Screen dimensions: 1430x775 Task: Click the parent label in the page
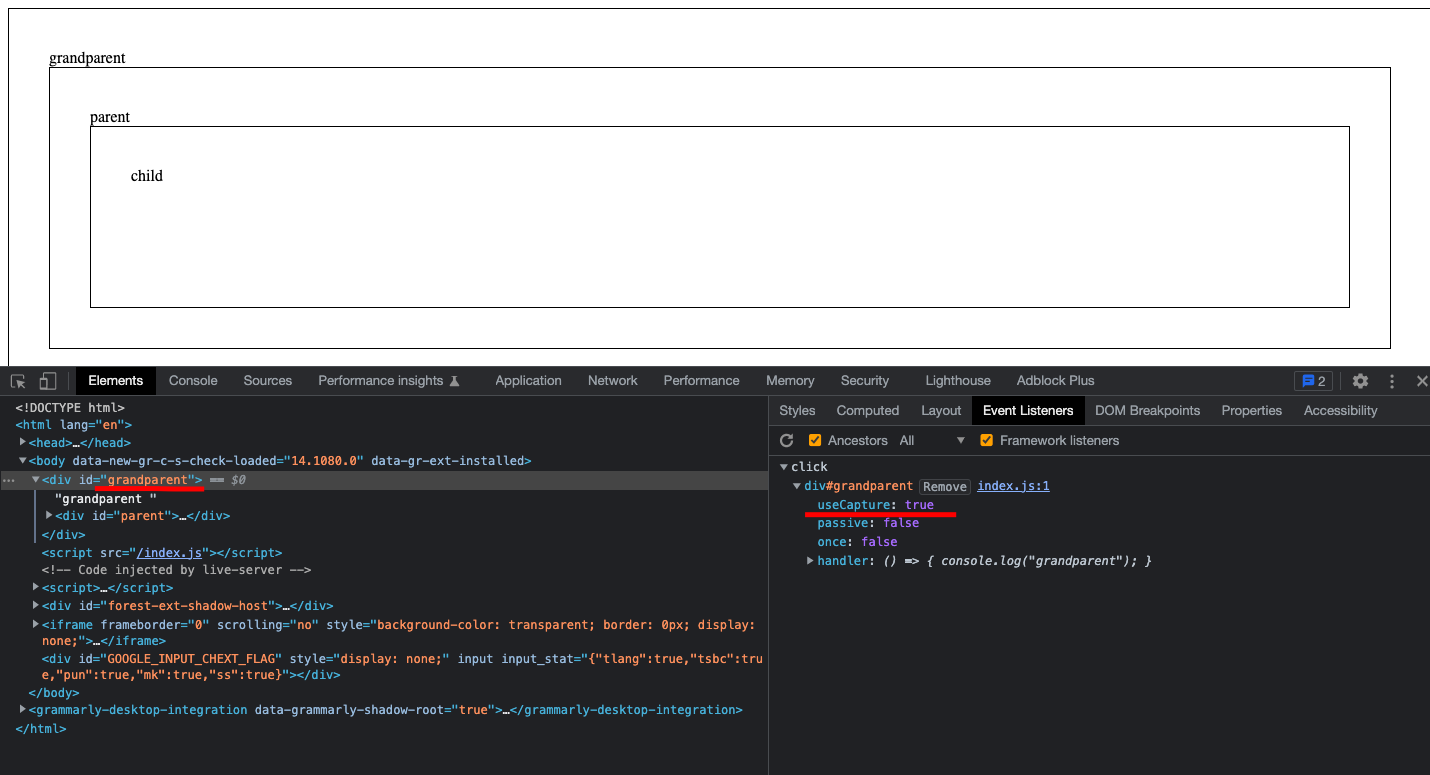[x=110, y=117]
